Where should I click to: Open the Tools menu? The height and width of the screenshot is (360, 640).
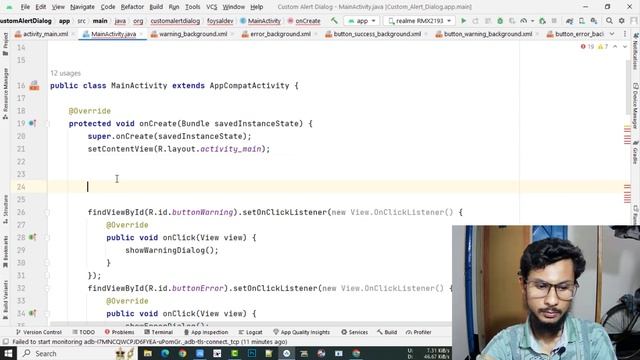pos(192,7)
